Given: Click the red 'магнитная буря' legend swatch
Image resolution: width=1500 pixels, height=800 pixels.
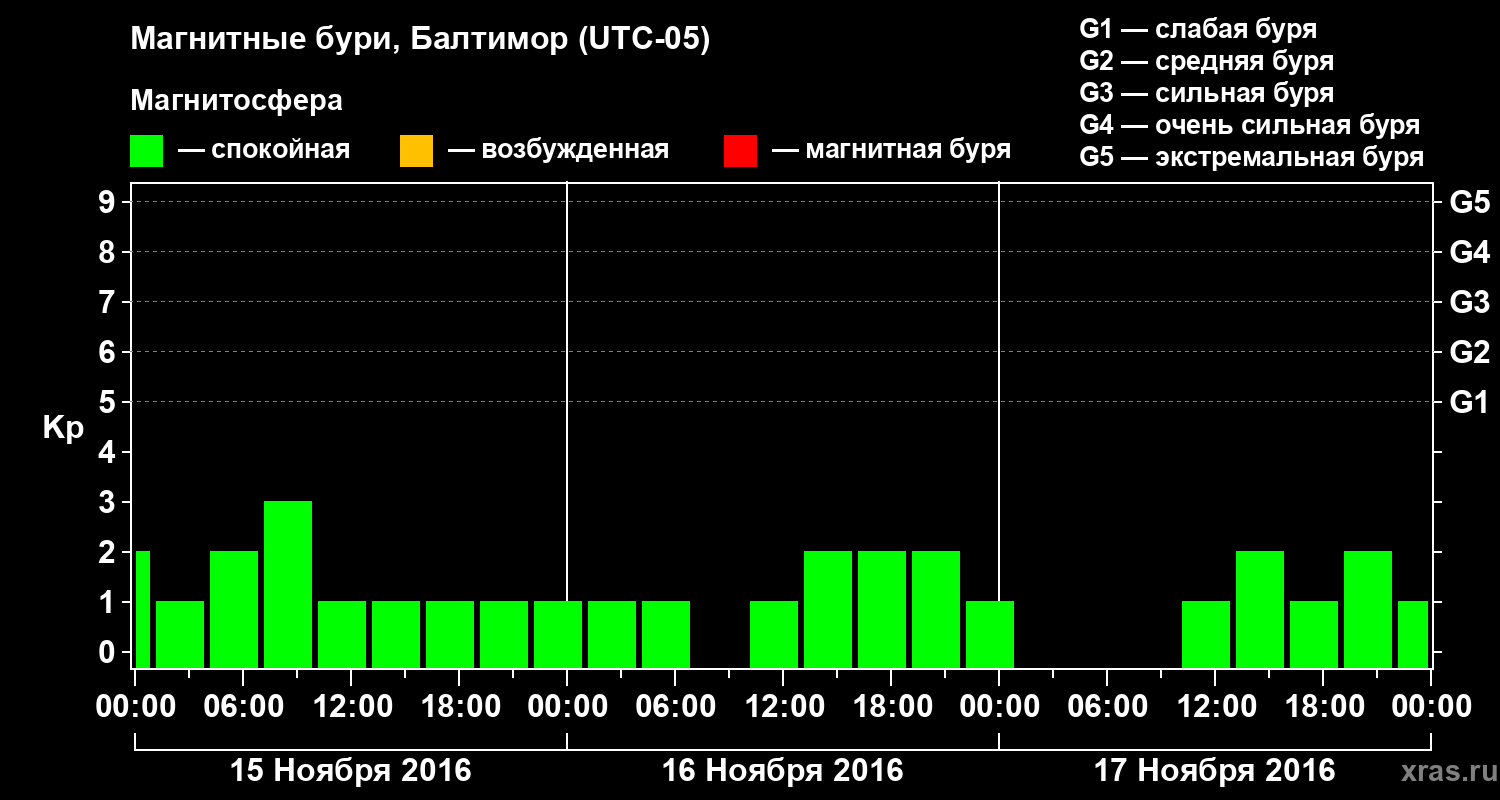Looking at the screenshot, I should [x=740, y=151].
